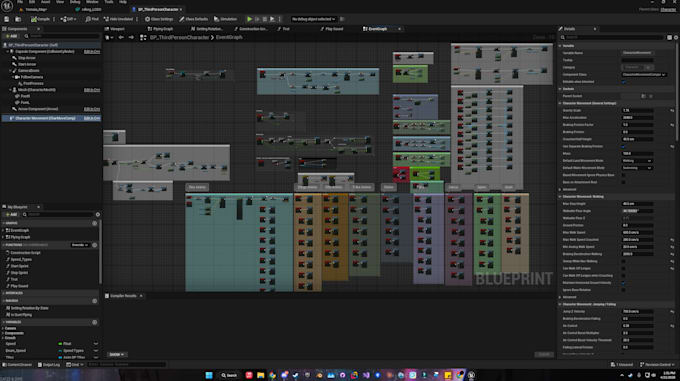Open the Component Class dropdown
The image size is (680, 381).
pos(644,75)
